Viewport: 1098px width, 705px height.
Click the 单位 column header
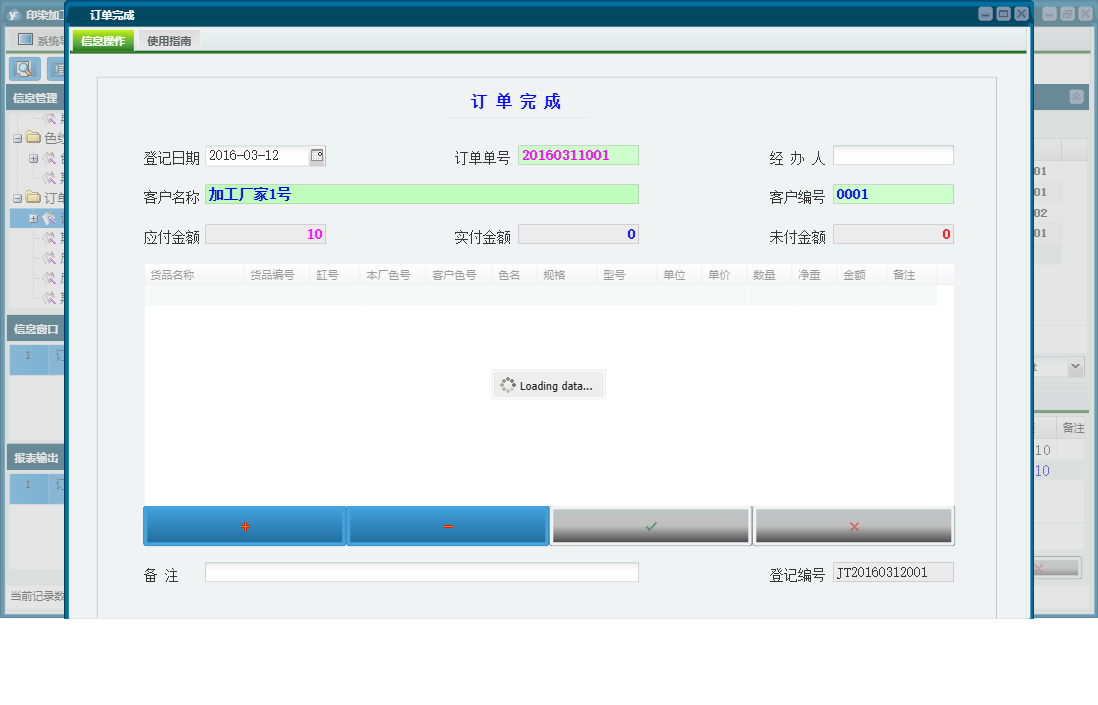coord(679,274)
